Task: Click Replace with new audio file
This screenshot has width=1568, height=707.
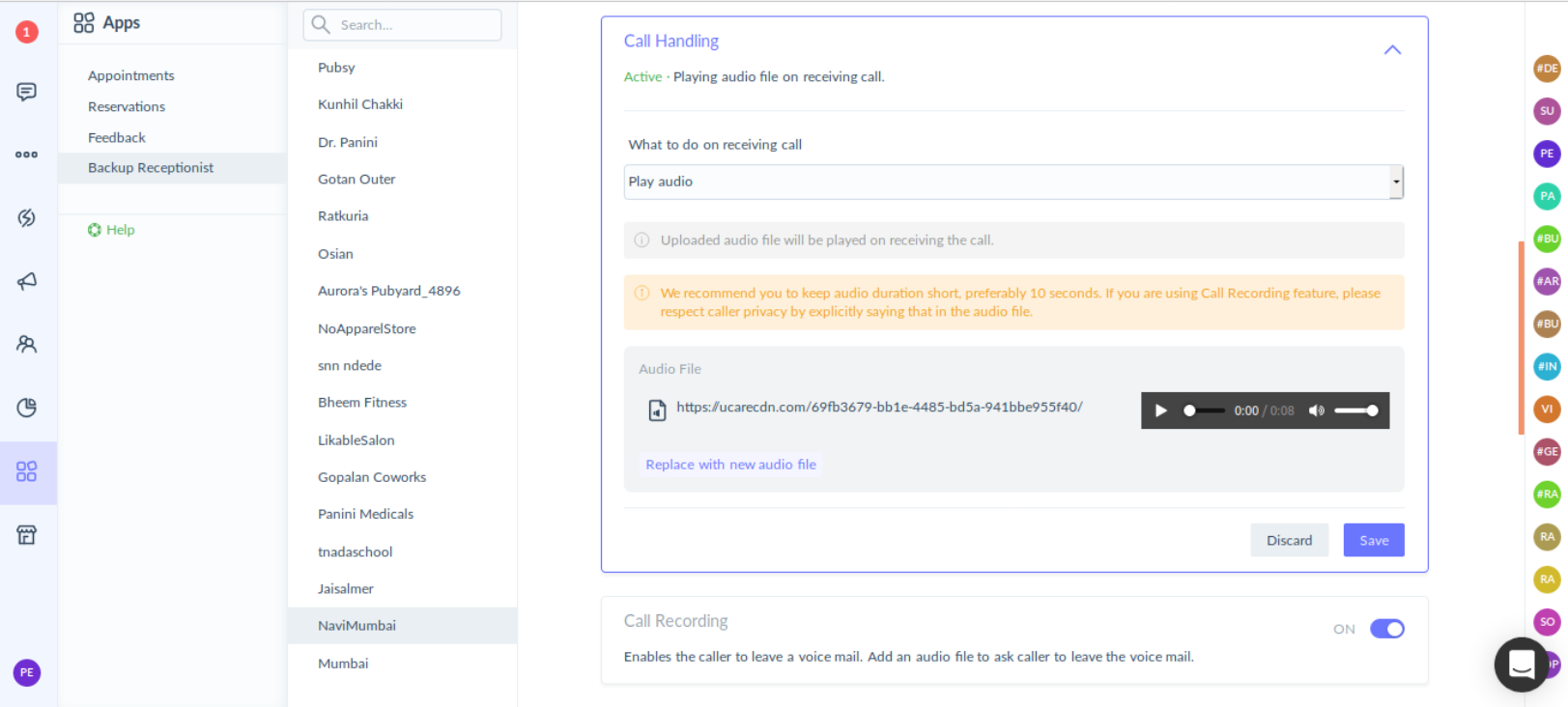Action: click(730, 465)
